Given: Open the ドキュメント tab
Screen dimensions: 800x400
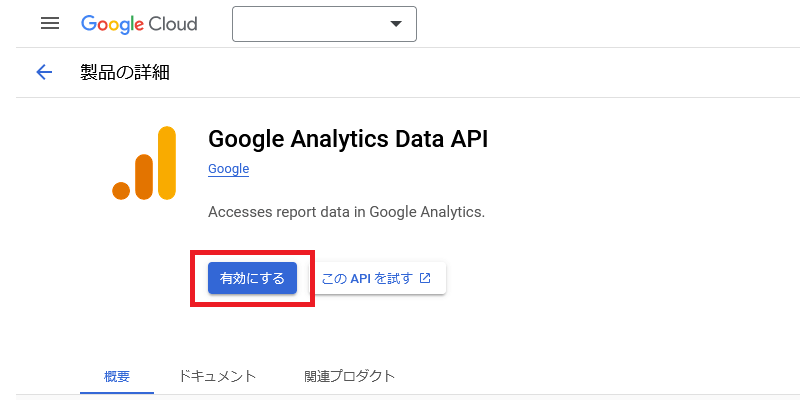Looking at the screenshot, I should [x=217, y=376].
